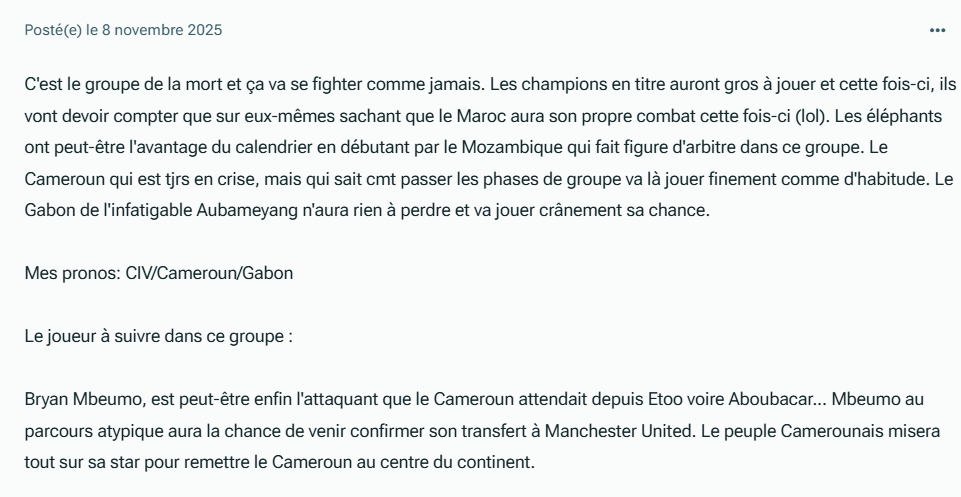This screenshot has height=497, width=961.
Task: Open the post options ellipsis menu
Action: click(x=937, y=30)
